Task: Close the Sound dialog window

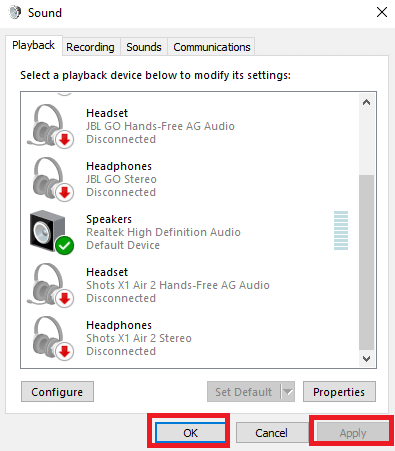Action: click(x=382, y=12)
